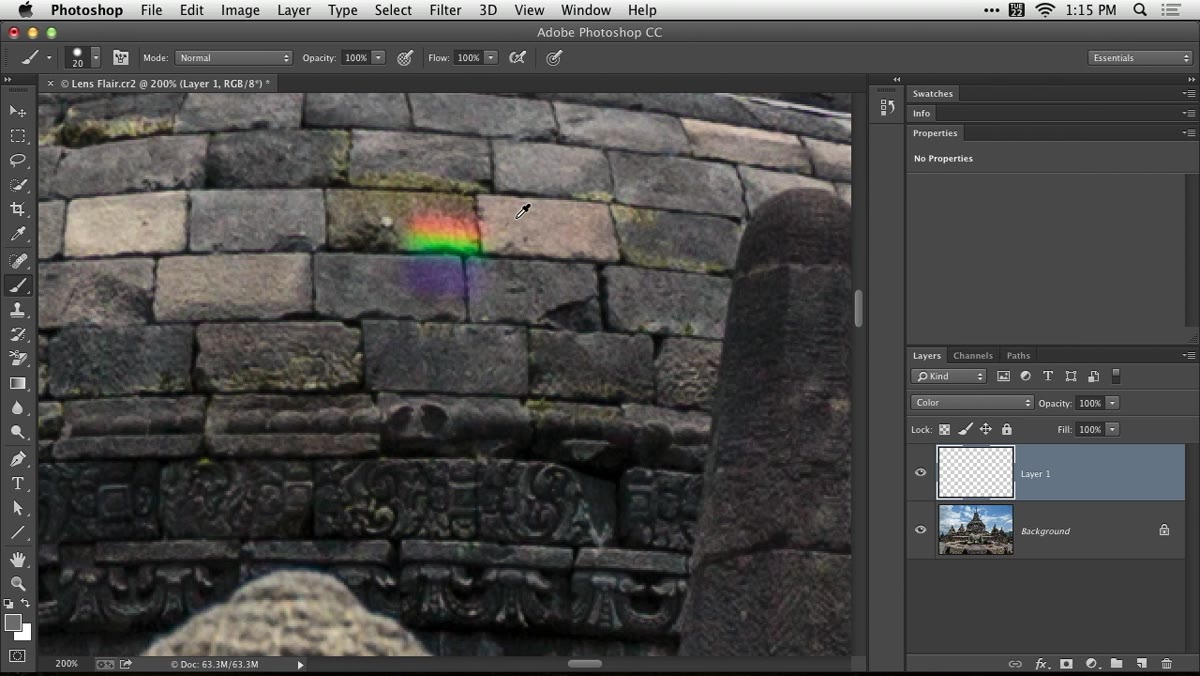Select the Clone Stamp tool
The height and width of the screenshot is (676, 1200).
coord(18,310)
